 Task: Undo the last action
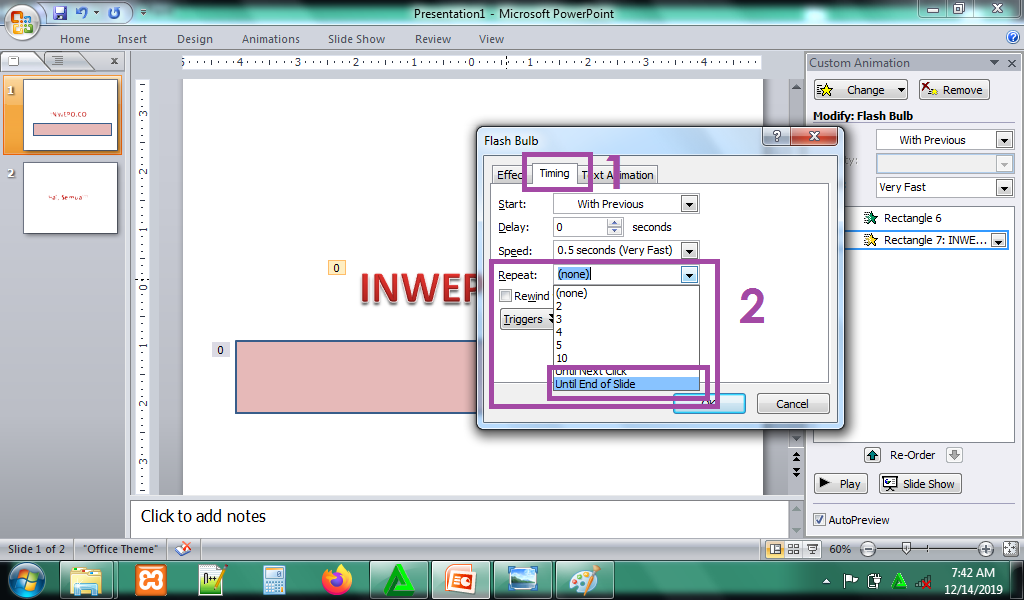pyautogui.click(x=82, y=12)
